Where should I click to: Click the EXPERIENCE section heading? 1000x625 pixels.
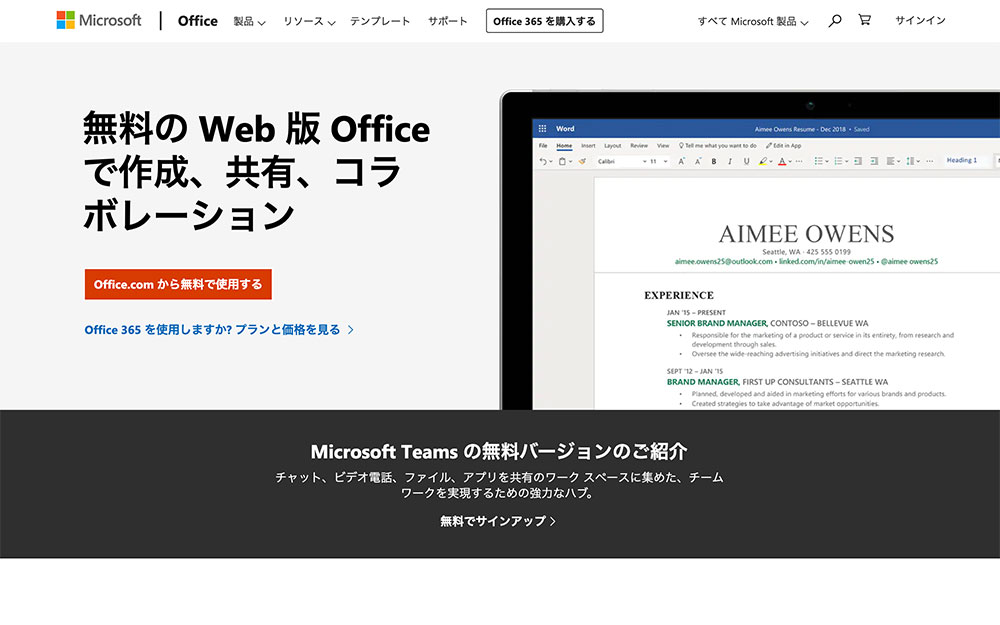click(679, 295)
